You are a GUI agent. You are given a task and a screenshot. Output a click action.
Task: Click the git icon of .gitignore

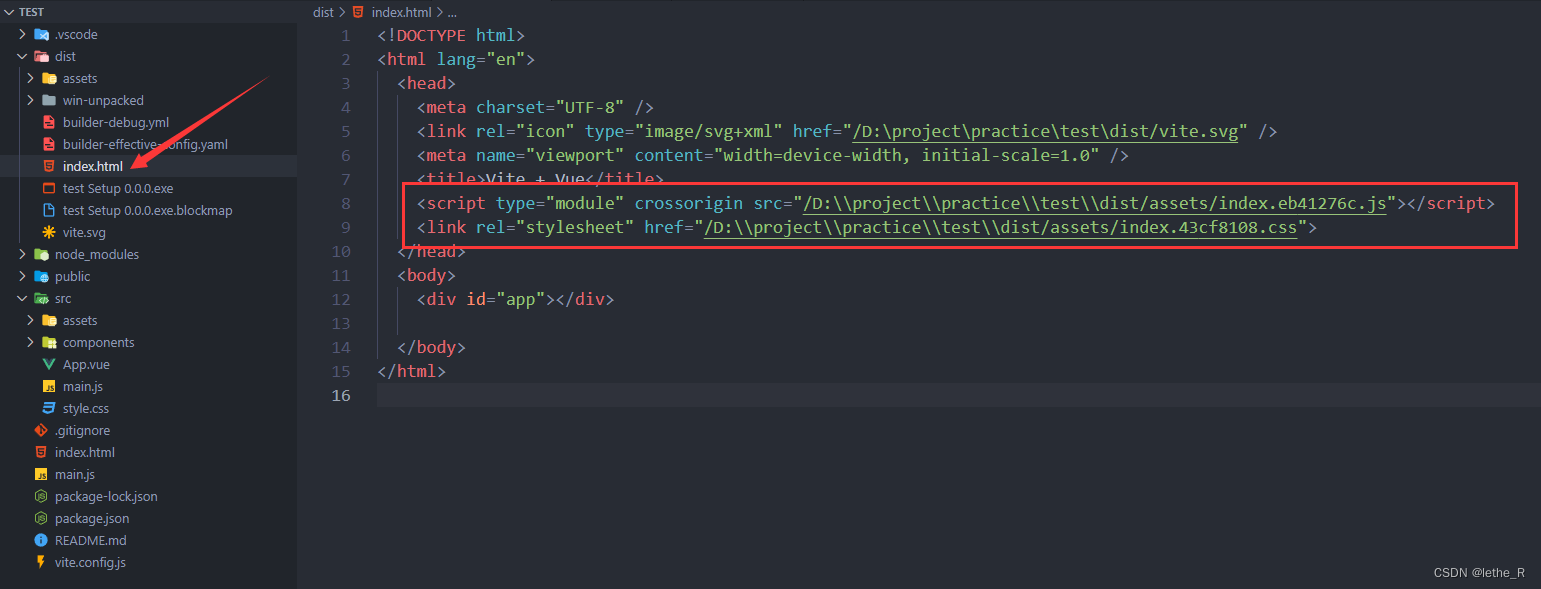point(41,430)
